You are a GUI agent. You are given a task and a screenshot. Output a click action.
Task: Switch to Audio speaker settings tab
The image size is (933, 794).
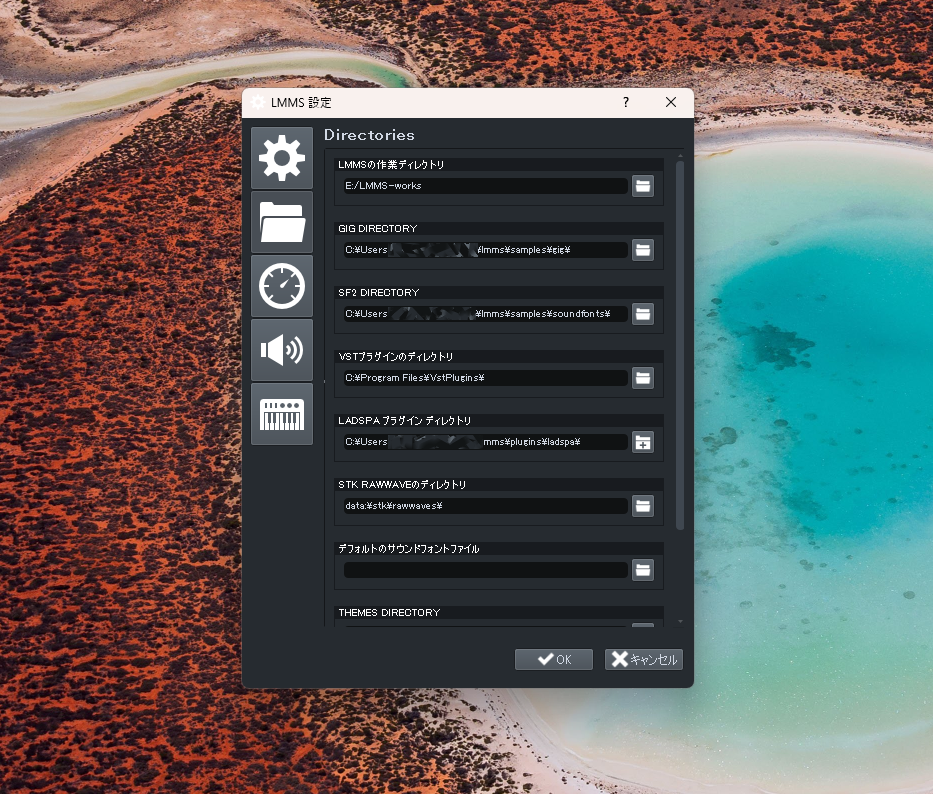pos(281,350)
